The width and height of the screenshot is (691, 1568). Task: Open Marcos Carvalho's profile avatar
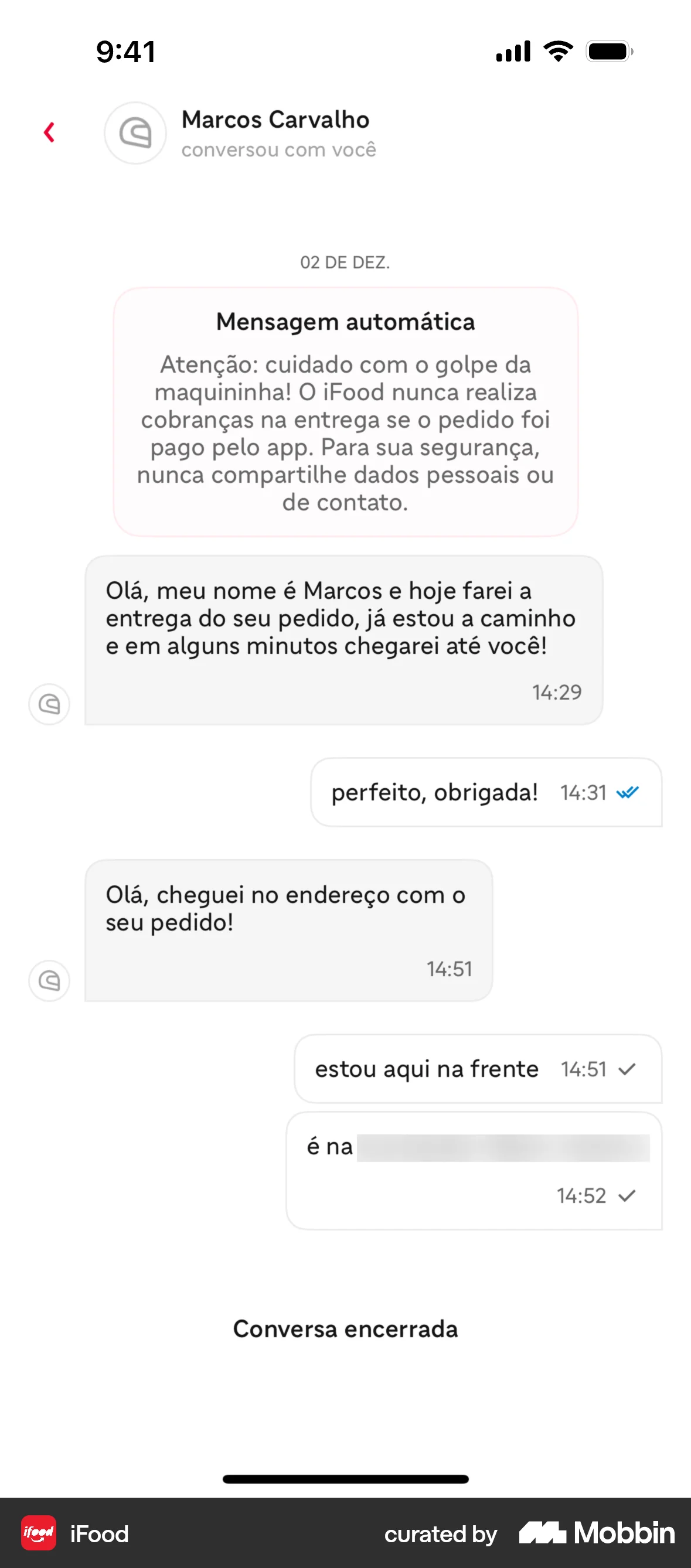[135, 132]
